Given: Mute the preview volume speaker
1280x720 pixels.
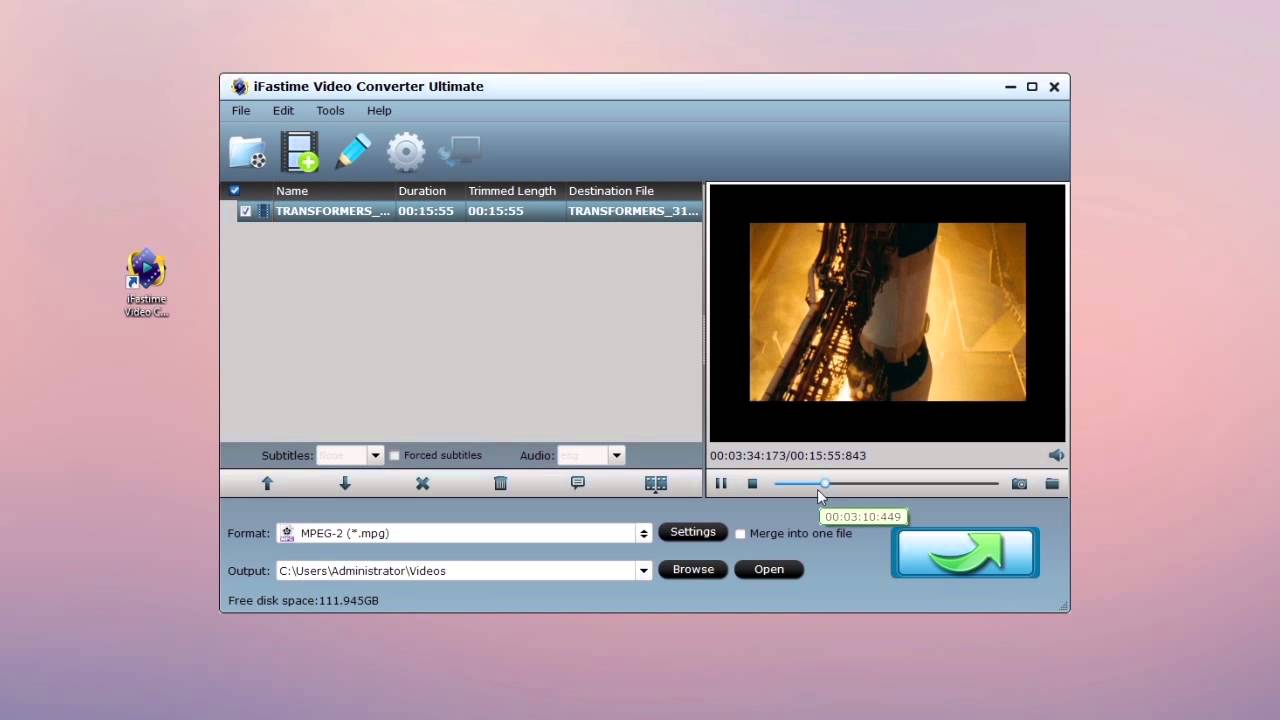Looking at the screenshot, I should coord(1056,455).
